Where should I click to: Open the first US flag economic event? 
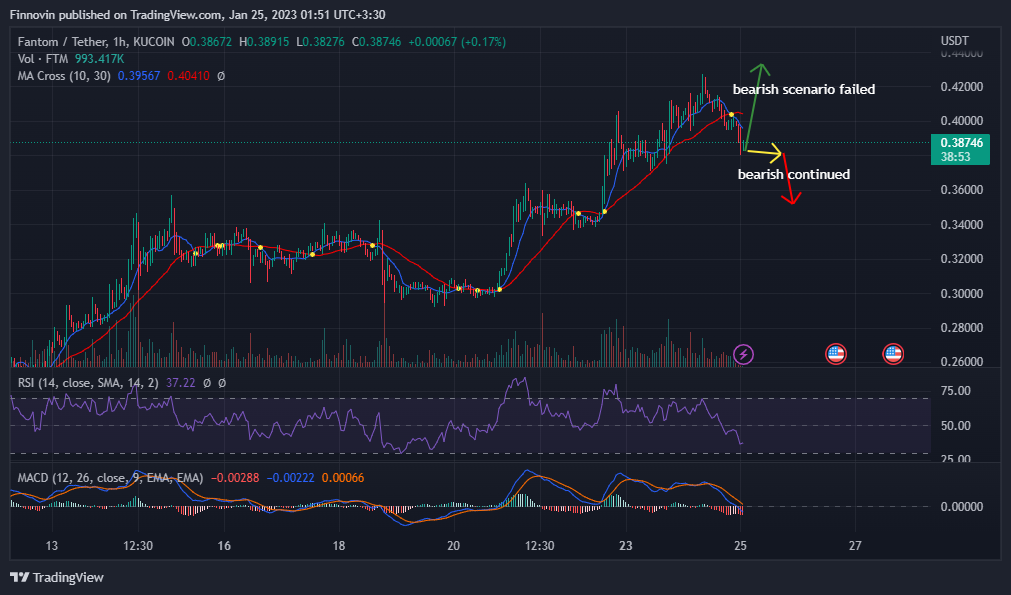tap(836, 354)
